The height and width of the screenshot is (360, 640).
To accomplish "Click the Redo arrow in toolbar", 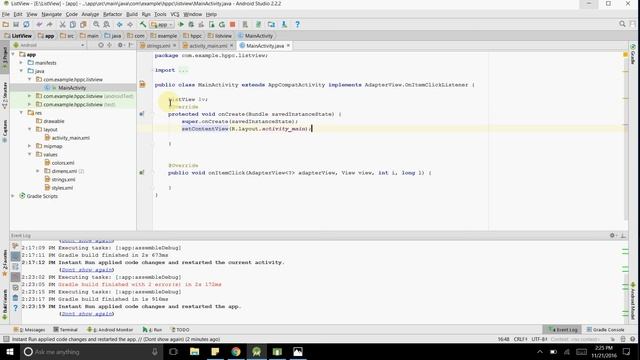I will coord(49,24).
